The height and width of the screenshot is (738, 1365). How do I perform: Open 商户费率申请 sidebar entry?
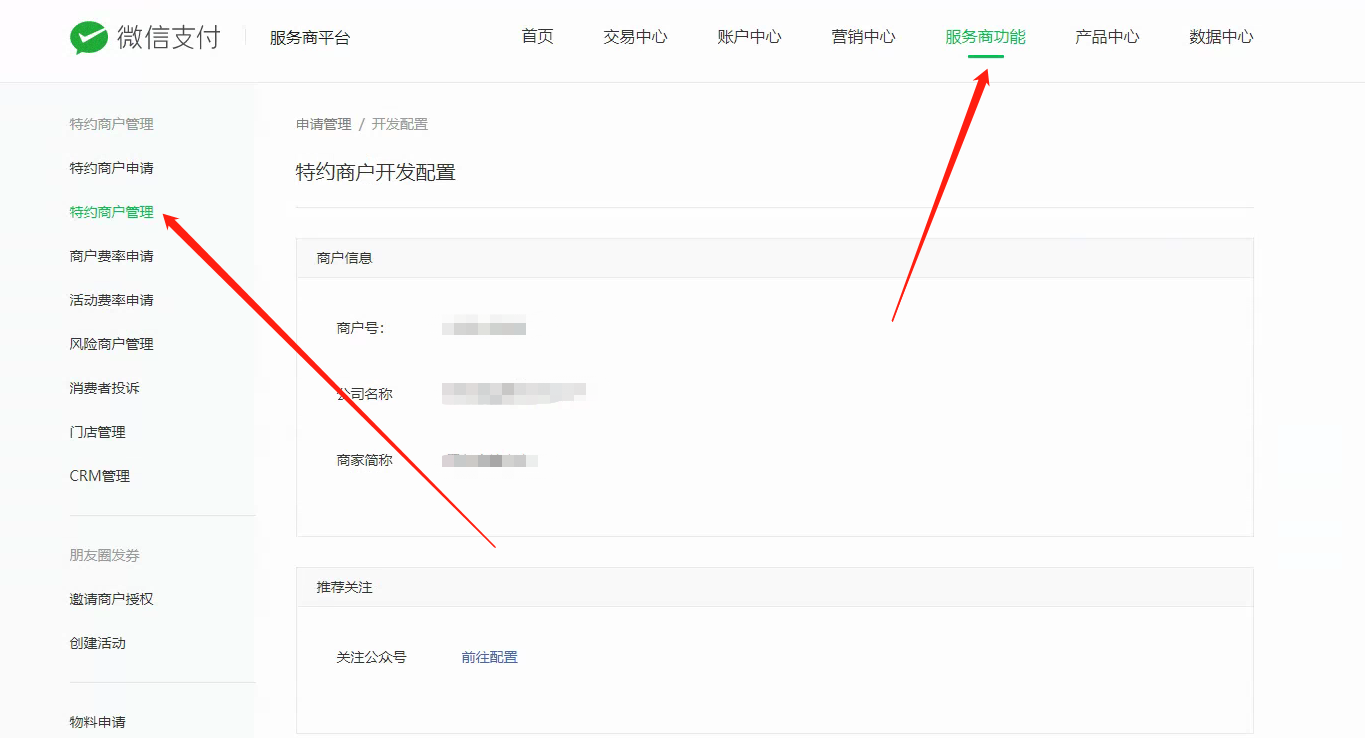click(111, 256)
